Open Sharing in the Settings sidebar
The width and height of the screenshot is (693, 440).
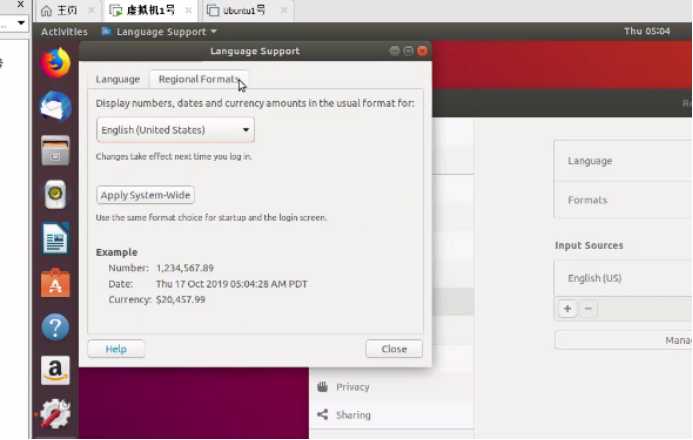pyautogui.click(x=392, y=414)
